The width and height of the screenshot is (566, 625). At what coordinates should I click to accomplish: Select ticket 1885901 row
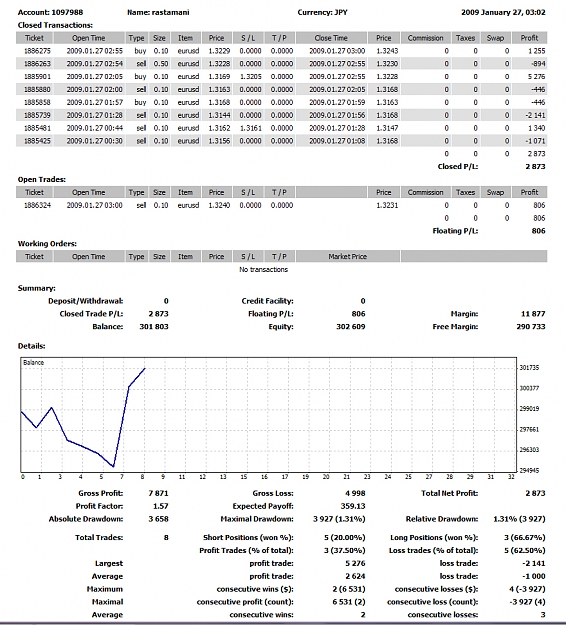click(281, 77)
